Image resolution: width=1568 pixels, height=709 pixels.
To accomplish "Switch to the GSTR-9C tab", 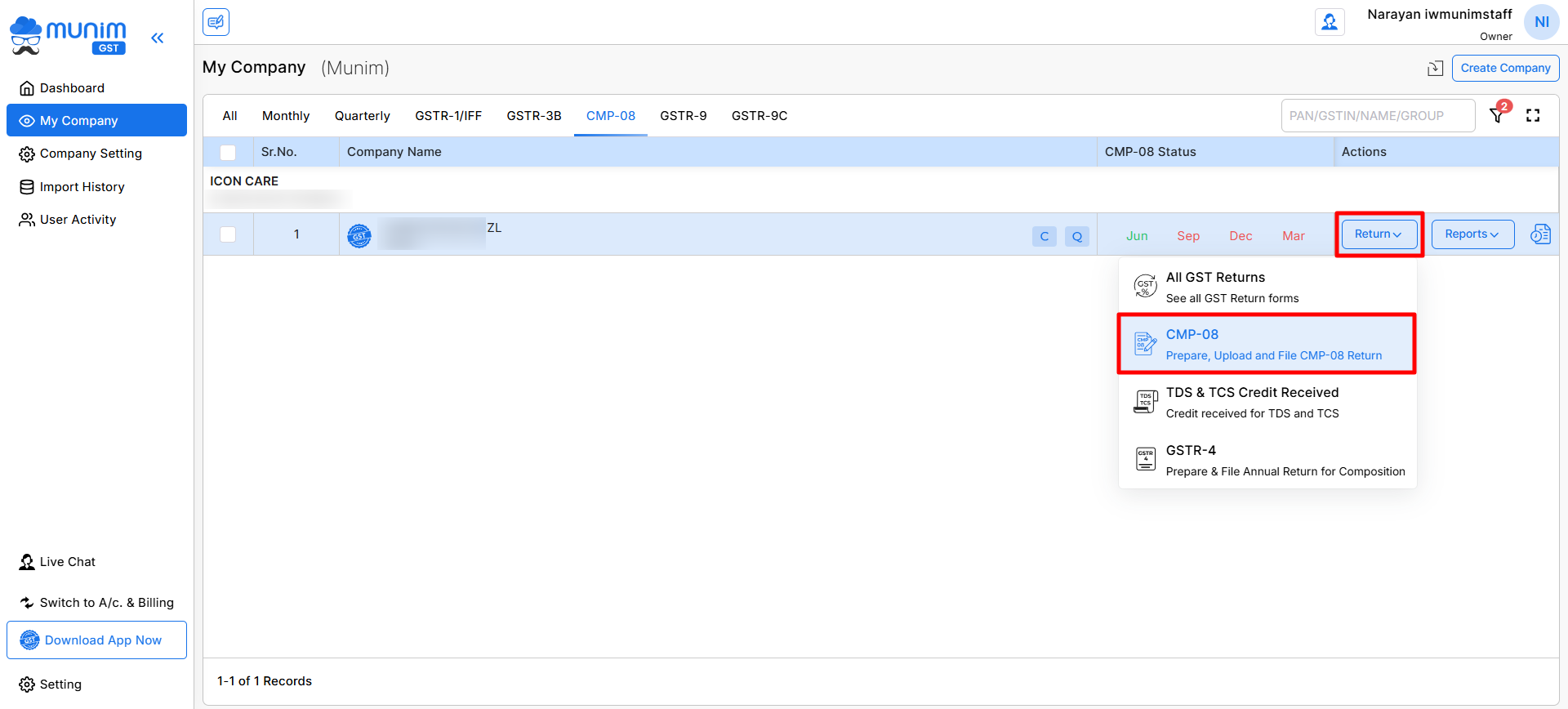I will coord(759,116).
